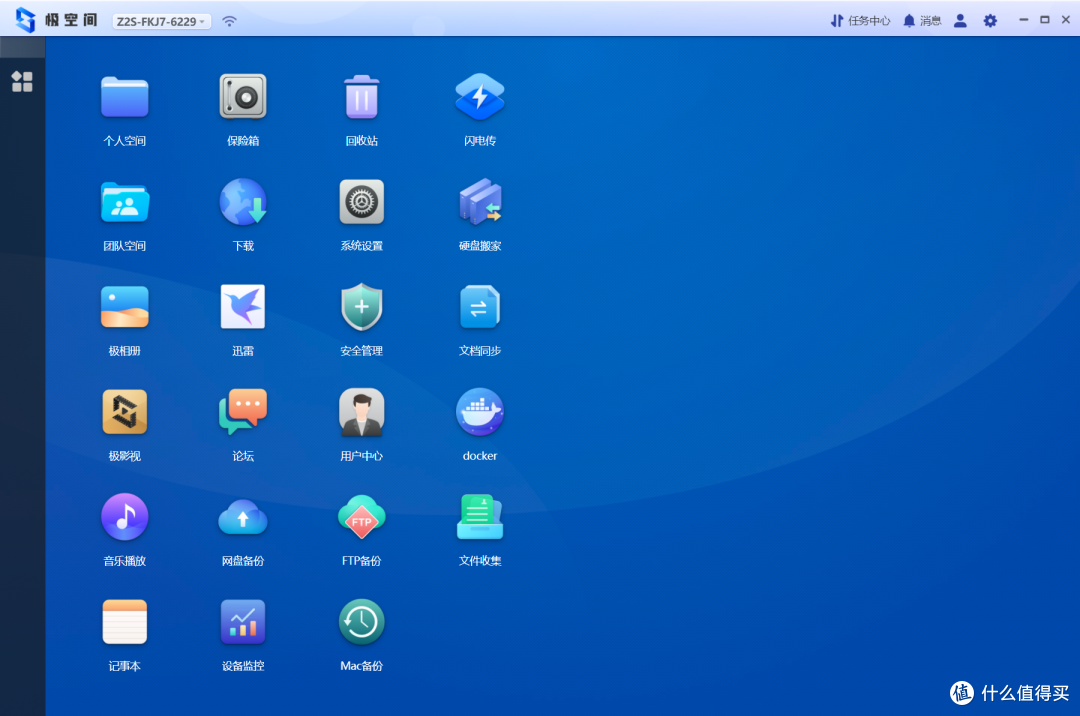This screenshot has height=716, width=1080.
Task: Open the 网盘备份 cloud backup app
Action: (243, 518)
